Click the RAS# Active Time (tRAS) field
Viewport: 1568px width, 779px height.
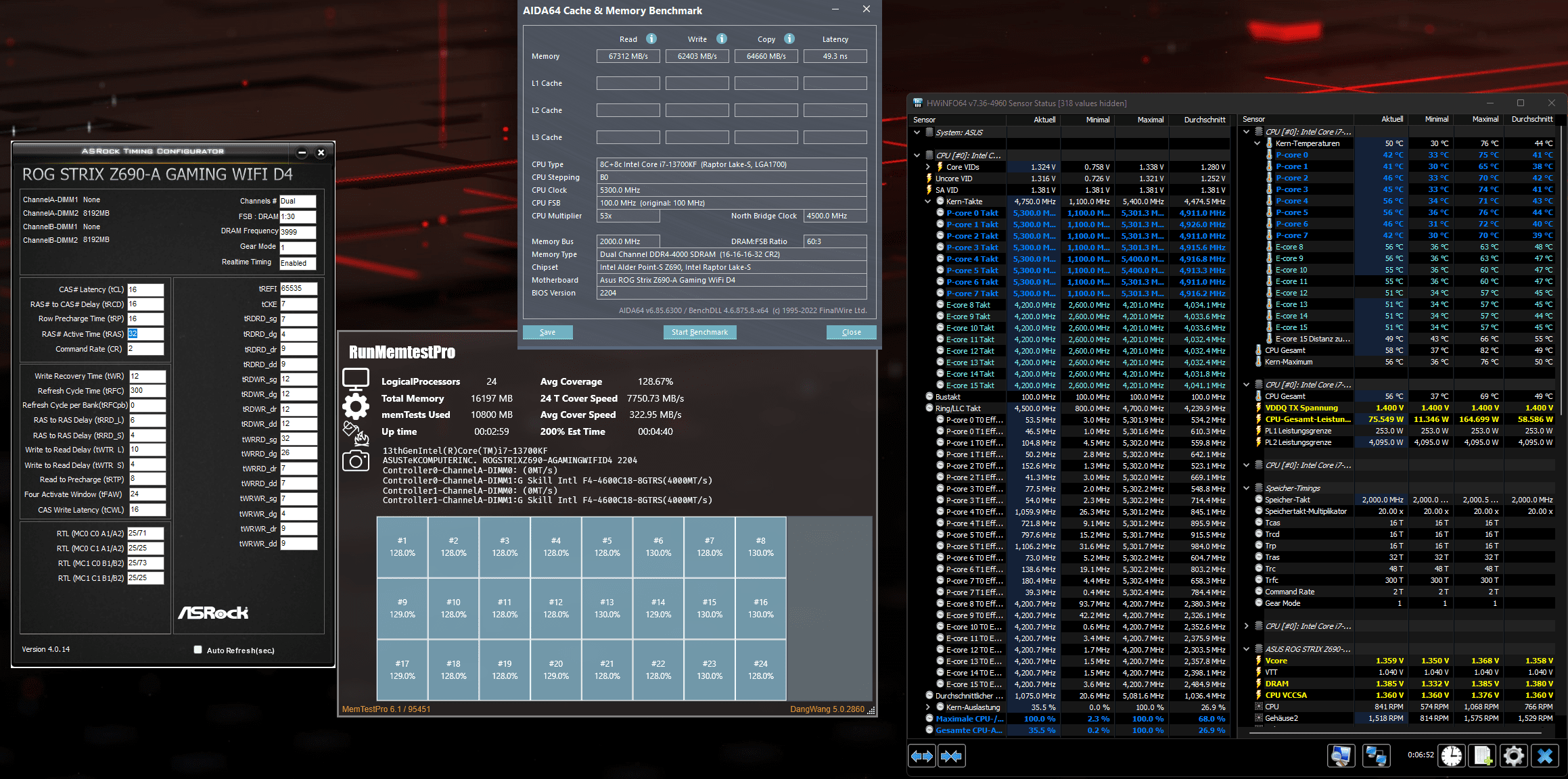pyautogui.click(x=145, y=334)
